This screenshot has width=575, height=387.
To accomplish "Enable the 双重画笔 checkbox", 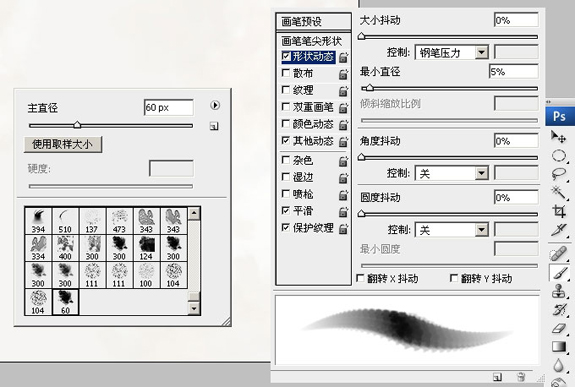I will tap(286, 106).
